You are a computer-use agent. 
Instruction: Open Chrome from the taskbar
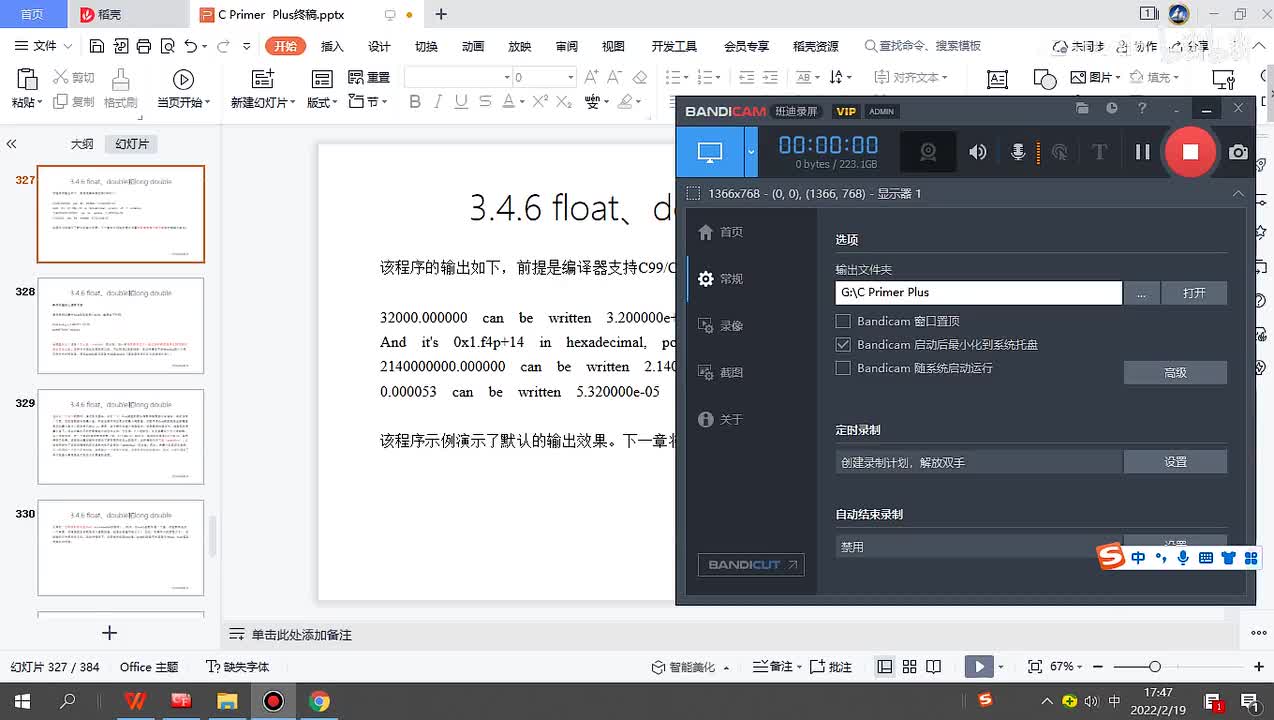tap(319, 701)
